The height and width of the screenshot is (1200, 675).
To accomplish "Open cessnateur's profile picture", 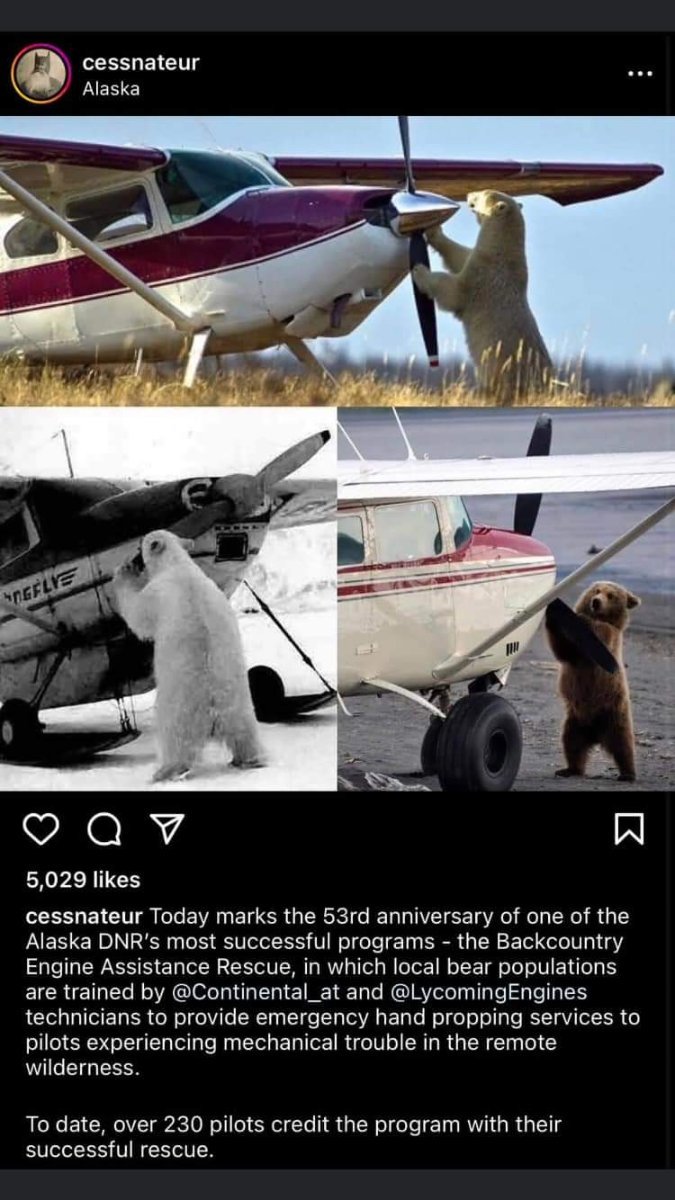I will (x=41, y=74).
